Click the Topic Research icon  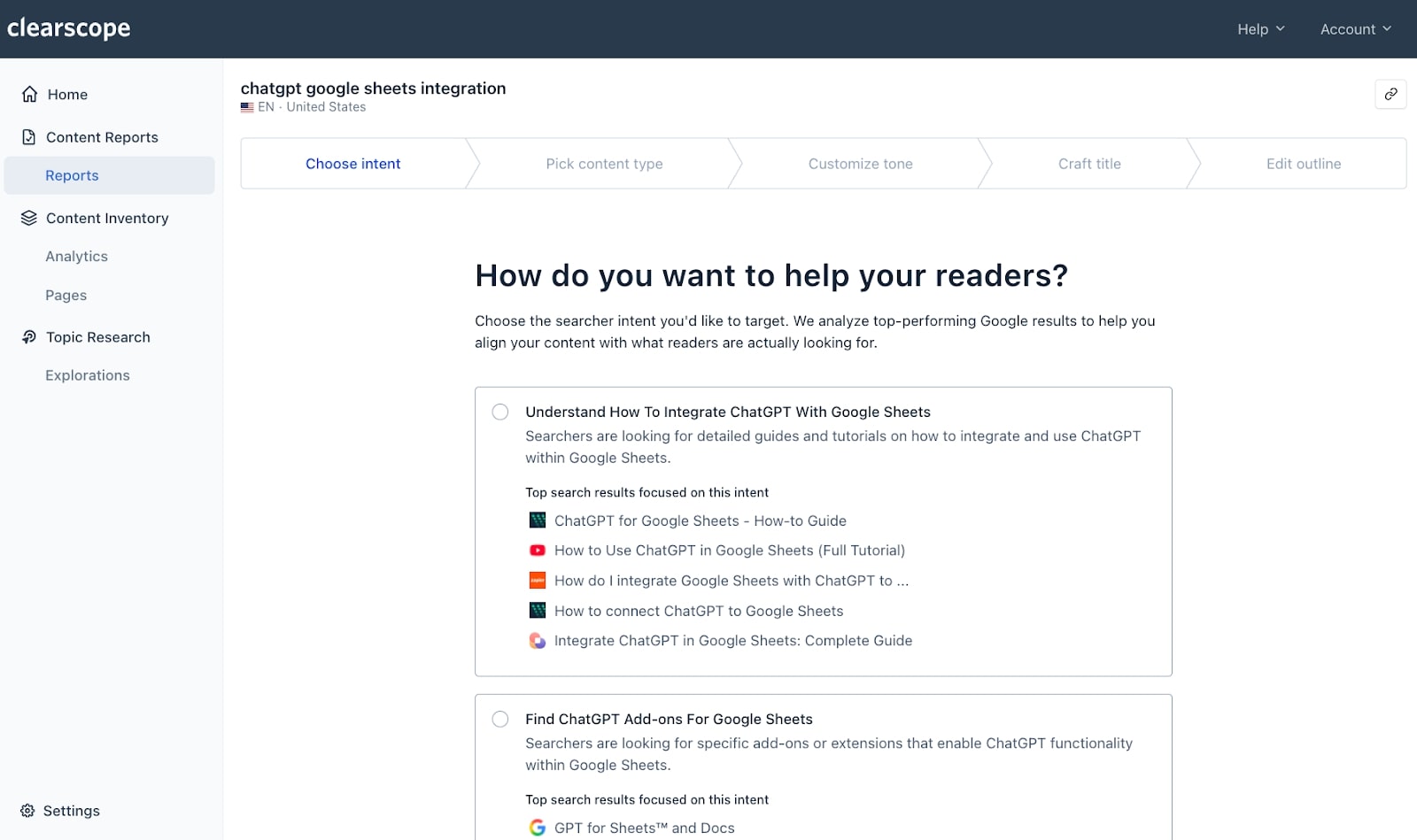(x=29, y=337)
